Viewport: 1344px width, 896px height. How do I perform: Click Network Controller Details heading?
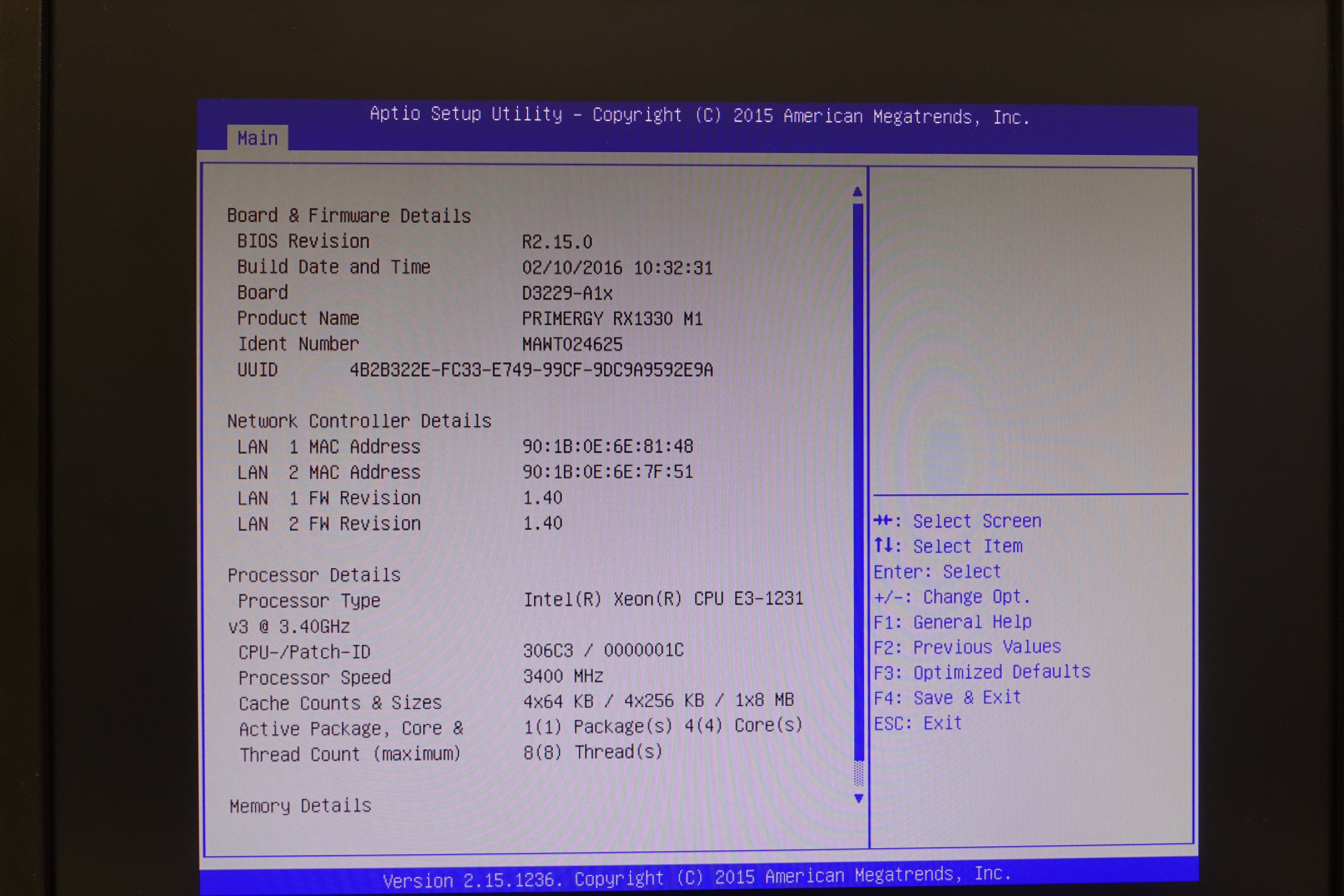360,421
